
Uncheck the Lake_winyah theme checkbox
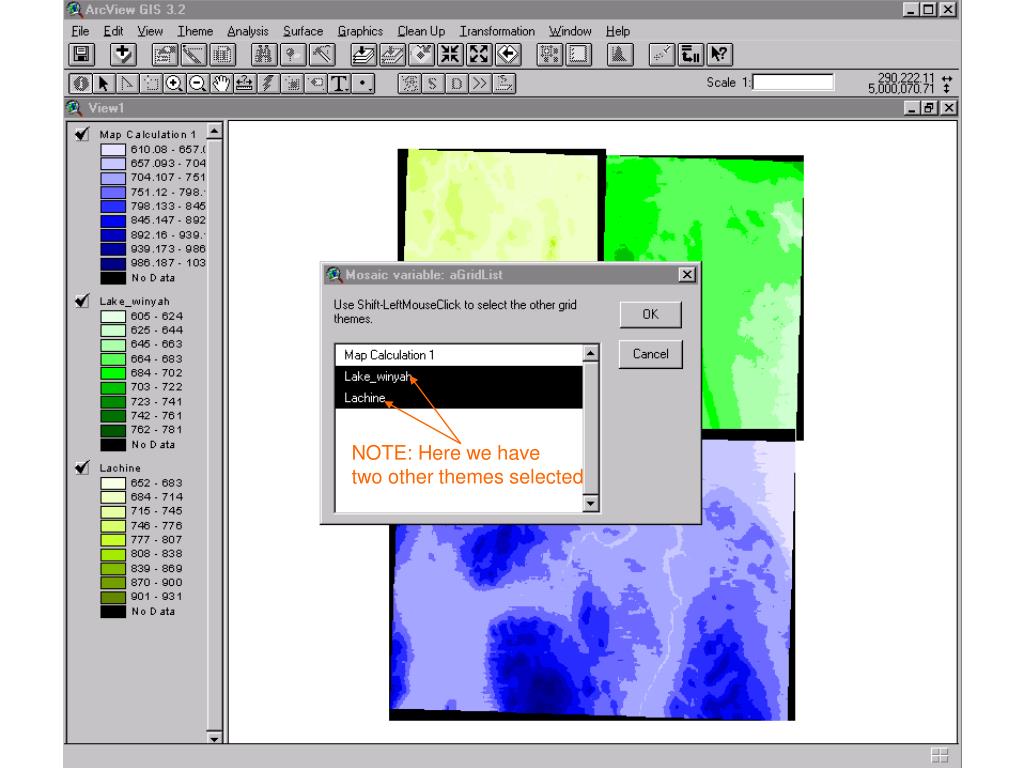tap(82, 300)
